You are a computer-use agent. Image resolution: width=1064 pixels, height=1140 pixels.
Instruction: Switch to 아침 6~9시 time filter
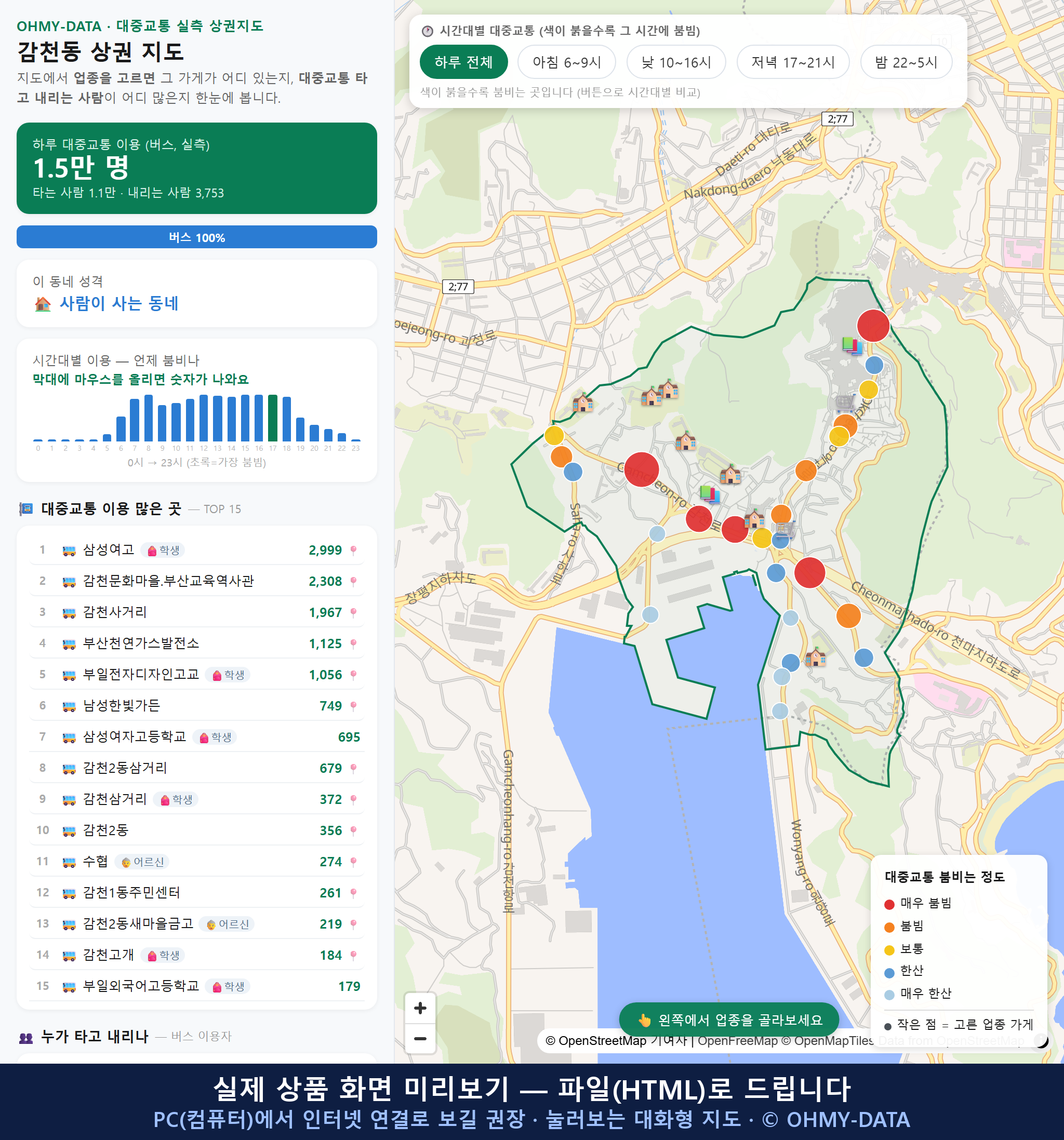tap(567, 62)
